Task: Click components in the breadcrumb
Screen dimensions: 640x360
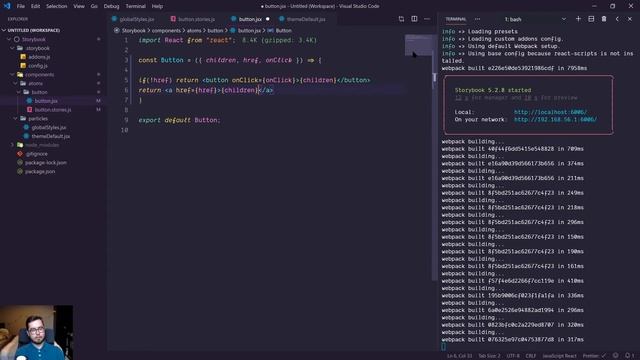Action: pos(166,31)
